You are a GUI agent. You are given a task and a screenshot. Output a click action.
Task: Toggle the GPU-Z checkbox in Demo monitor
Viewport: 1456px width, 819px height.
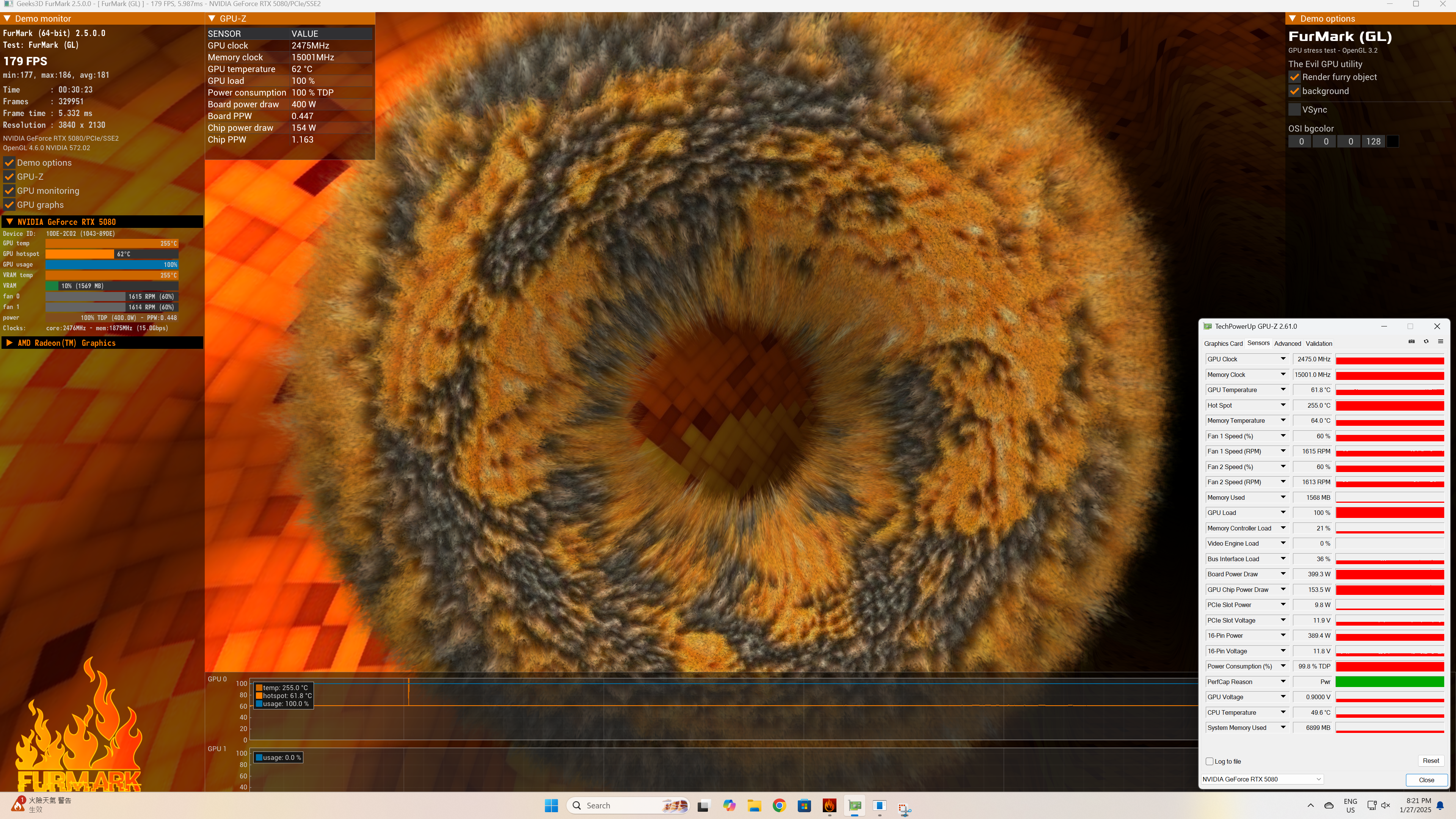coord(9,177)
